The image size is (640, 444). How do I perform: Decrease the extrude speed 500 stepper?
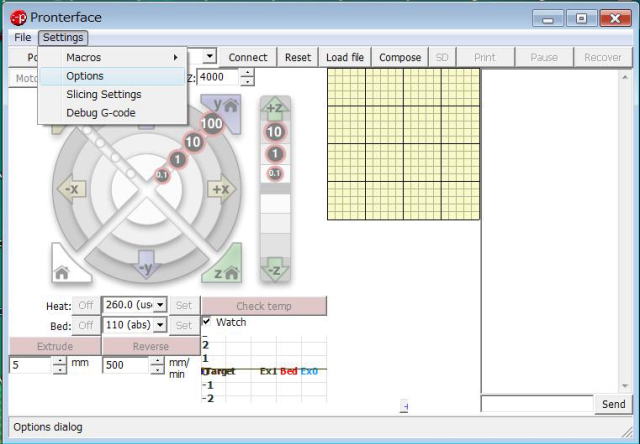pos(157,369)
